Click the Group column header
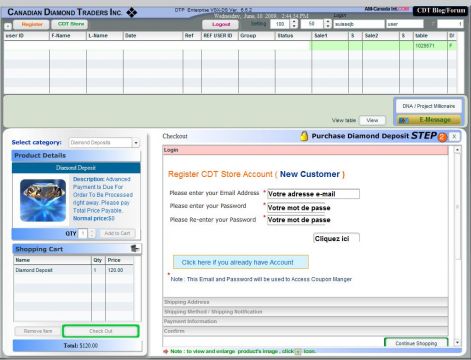The image size is (471, 360). [x=257, y=36]
